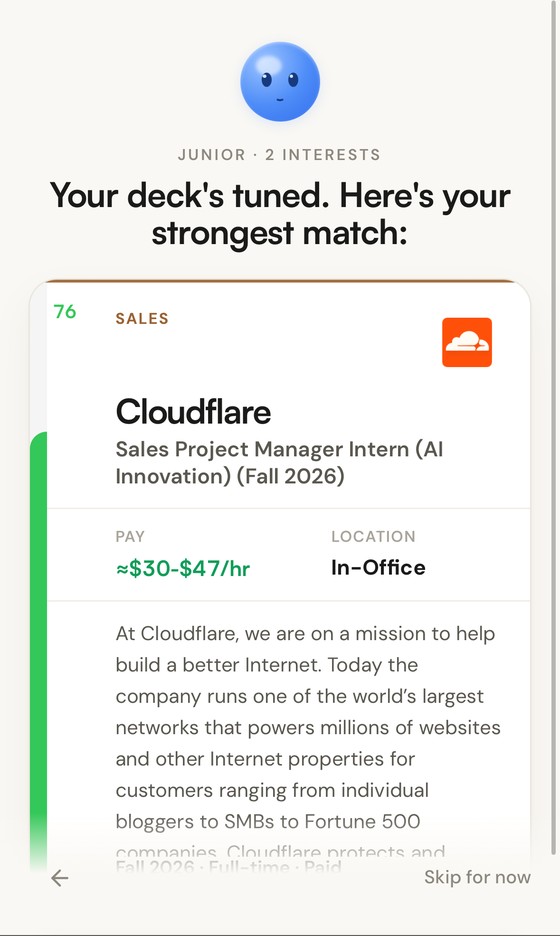
Task: Click the Skip for now link
Action: (477, 877)
